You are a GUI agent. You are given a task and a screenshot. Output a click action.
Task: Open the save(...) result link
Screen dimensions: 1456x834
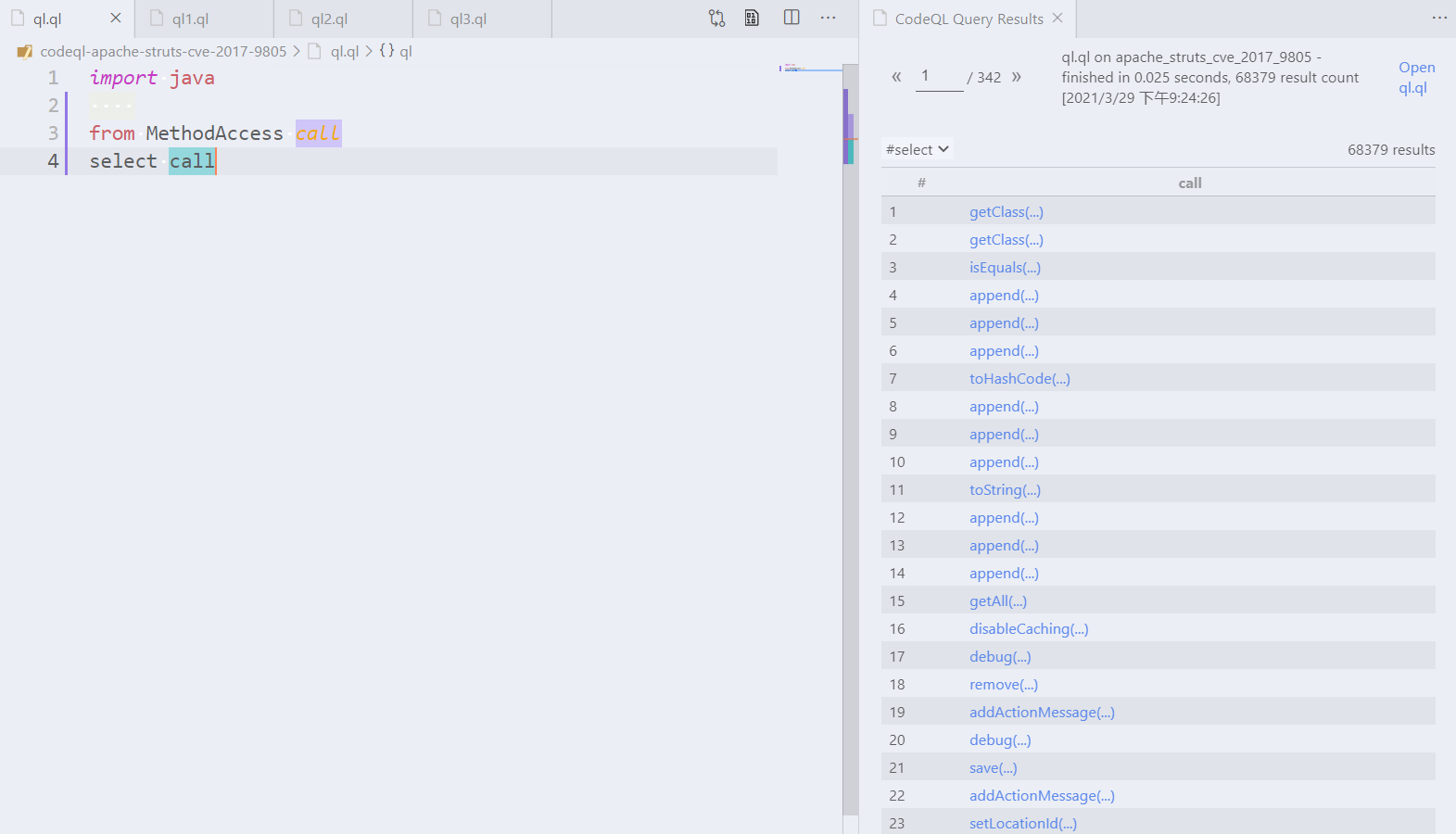coord(994,768)
